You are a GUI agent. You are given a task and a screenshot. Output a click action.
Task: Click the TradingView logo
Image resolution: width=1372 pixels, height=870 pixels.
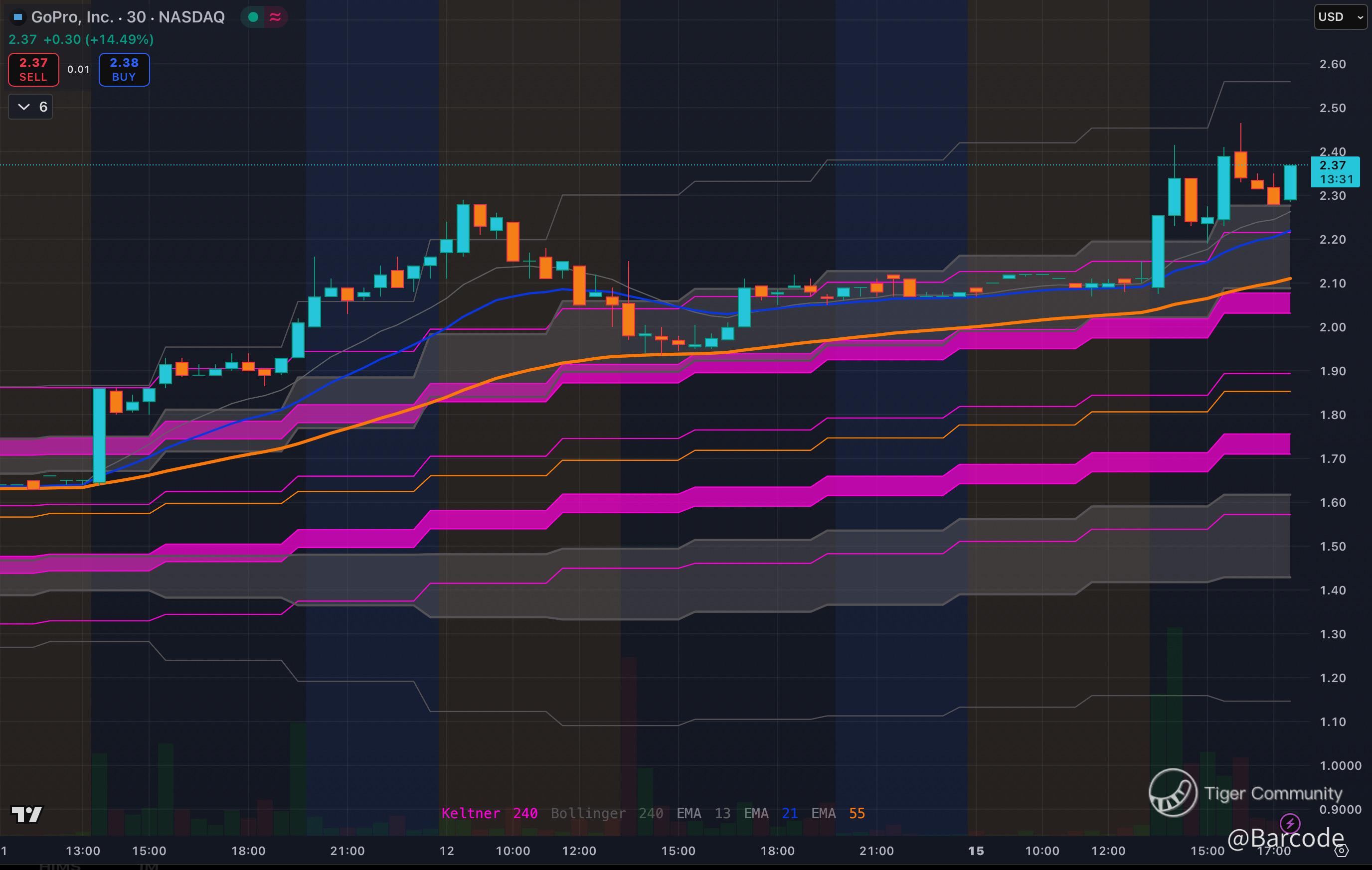pyautogui.click(x=27, y=815)
